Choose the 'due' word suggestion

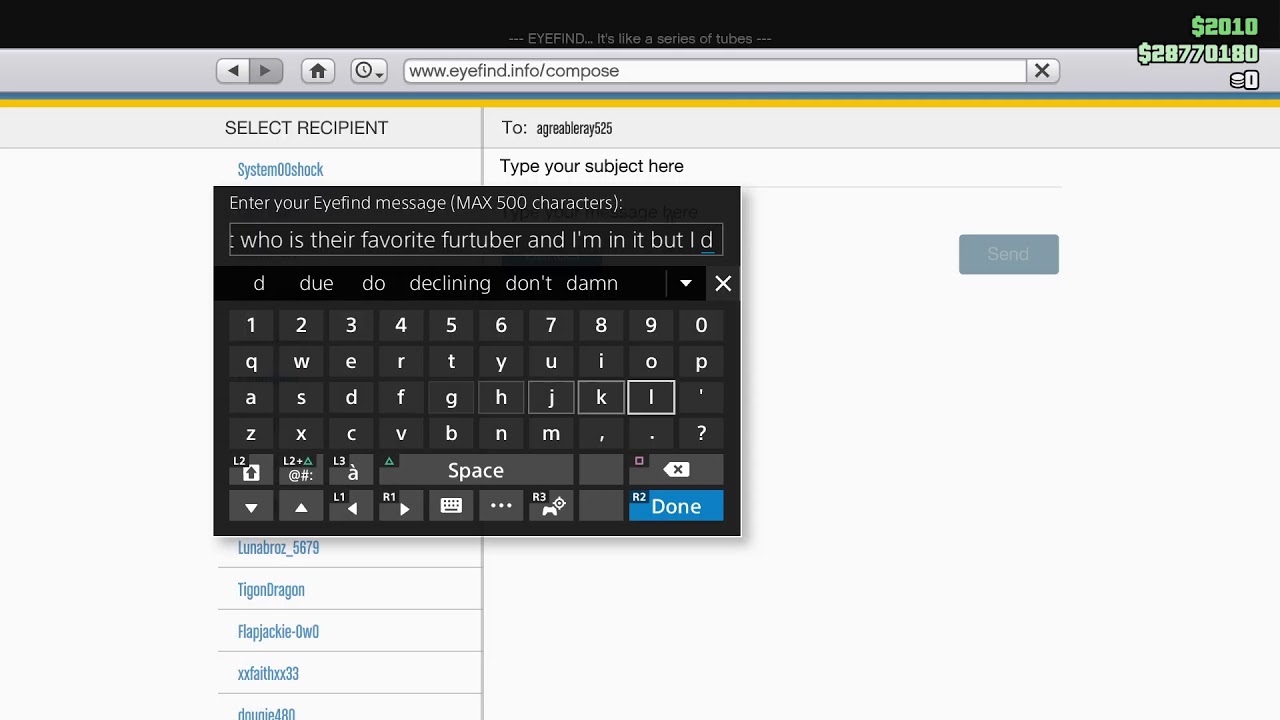tap(316, 283)
